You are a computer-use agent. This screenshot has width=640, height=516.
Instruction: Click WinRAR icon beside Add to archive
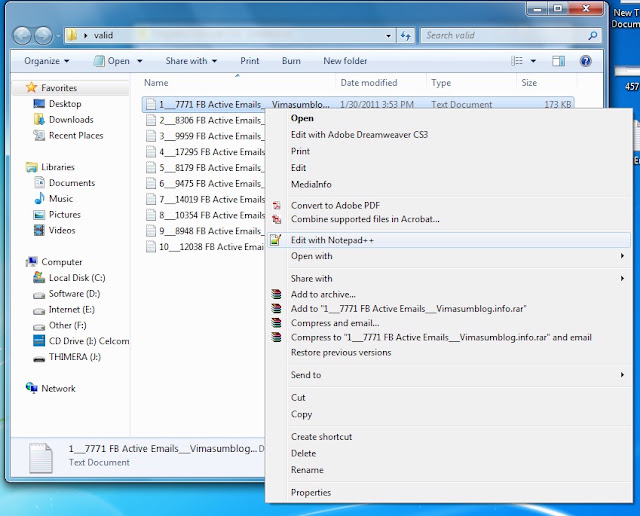[x=276, y=294]
